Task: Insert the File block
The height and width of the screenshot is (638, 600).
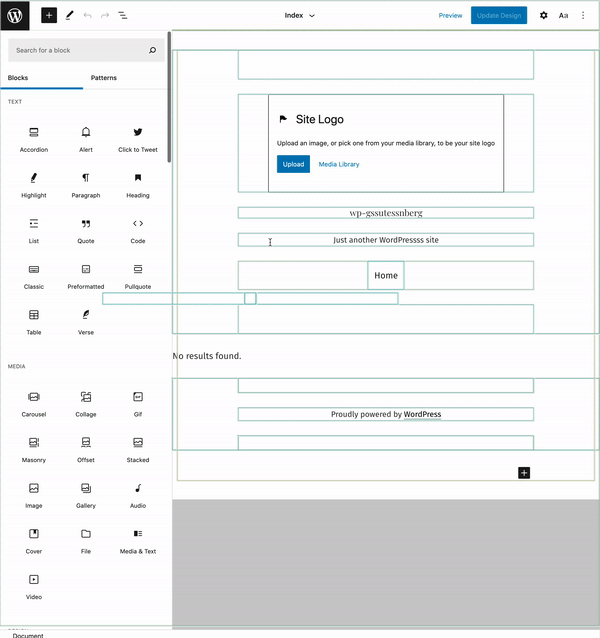Action: pos(86,541)
